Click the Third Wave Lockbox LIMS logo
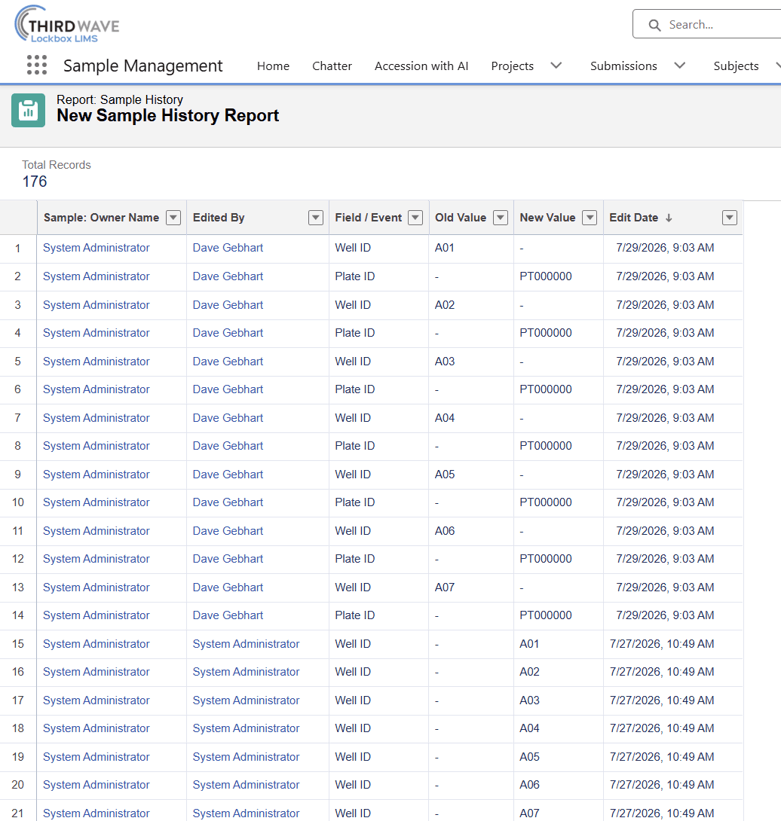Viewport: 781px width, 821px height. [67, 24]
